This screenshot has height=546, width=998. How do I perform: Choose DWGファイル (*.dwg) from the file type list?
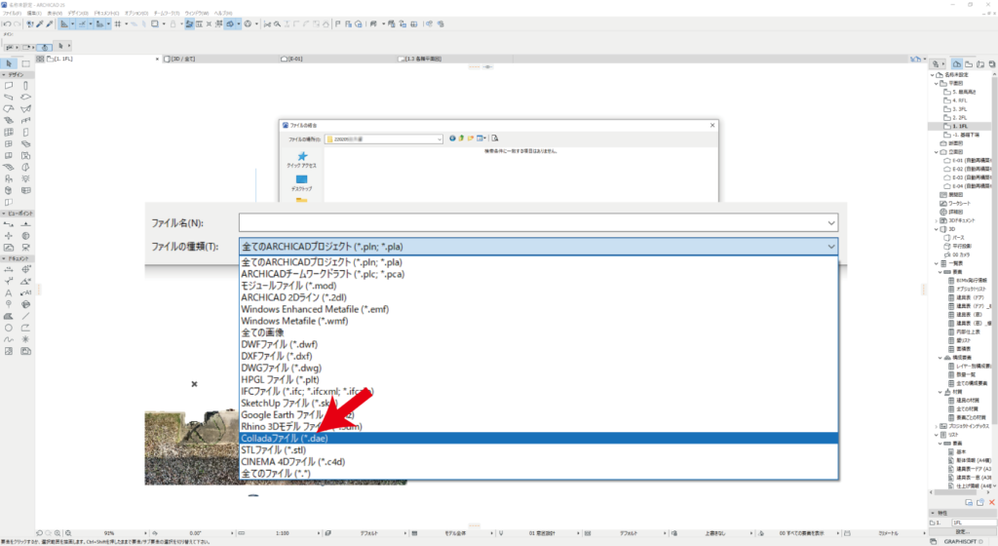[538, 368]
